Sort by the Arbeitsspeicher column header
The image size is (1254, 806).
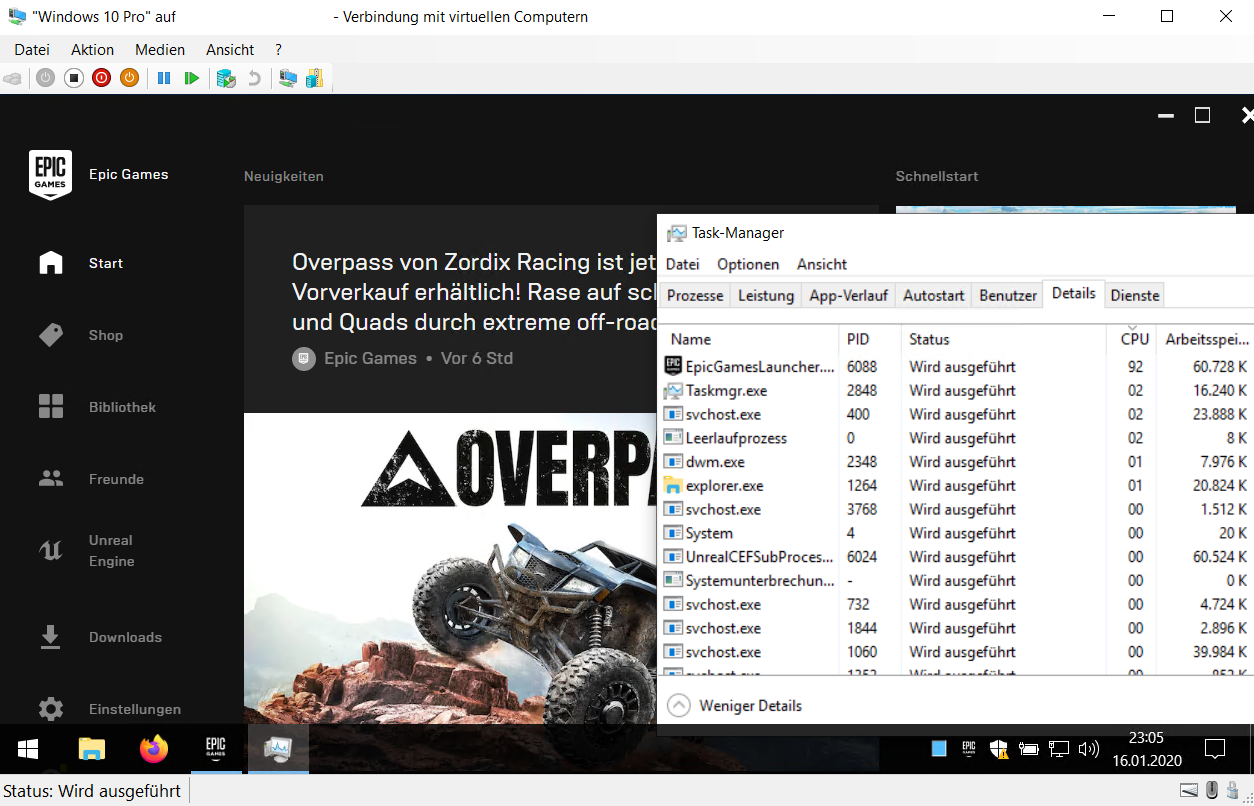pos(1207,339)
